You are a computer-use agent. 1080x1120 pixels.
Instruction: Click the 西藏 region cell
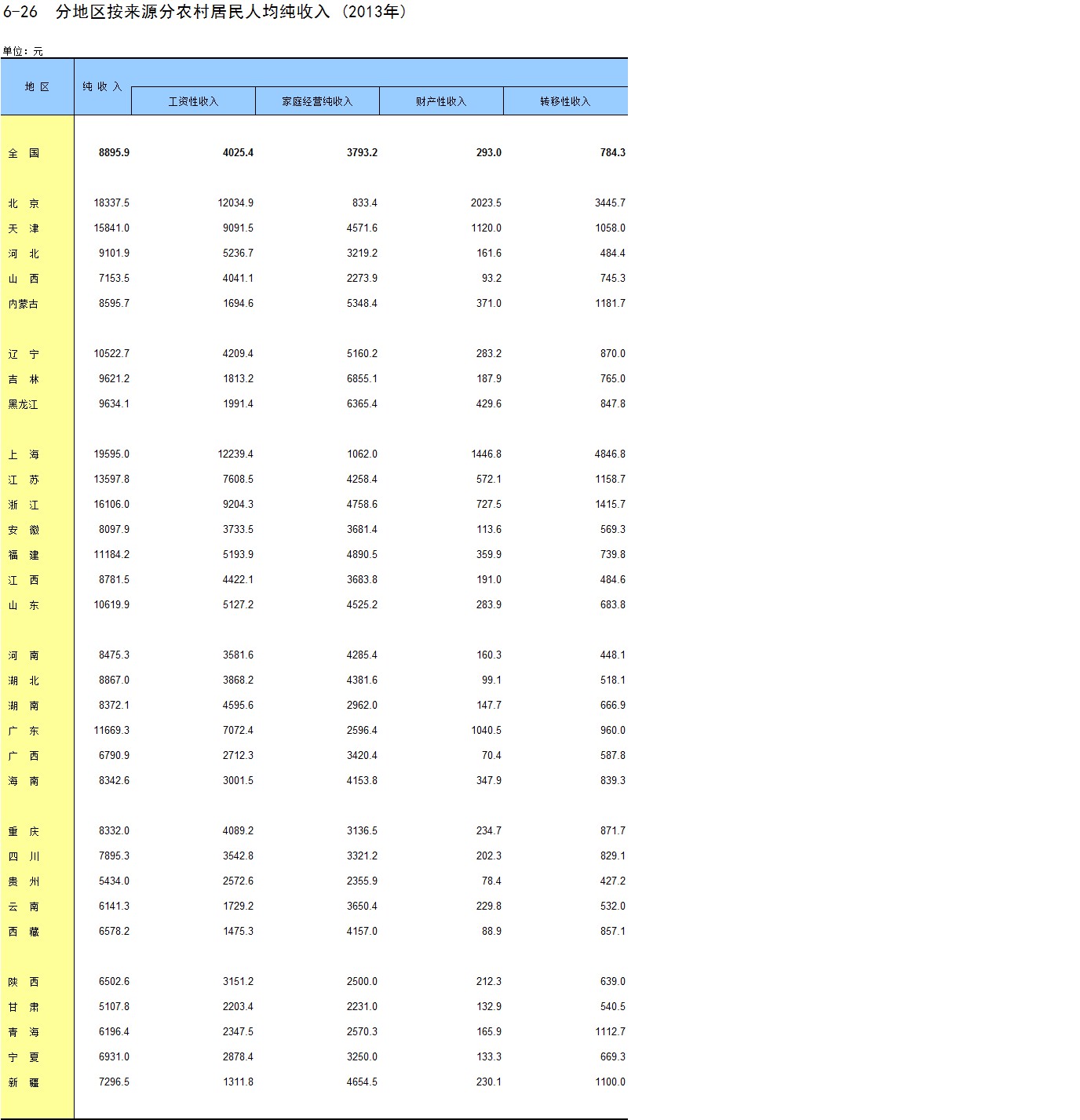click(24, 932)
